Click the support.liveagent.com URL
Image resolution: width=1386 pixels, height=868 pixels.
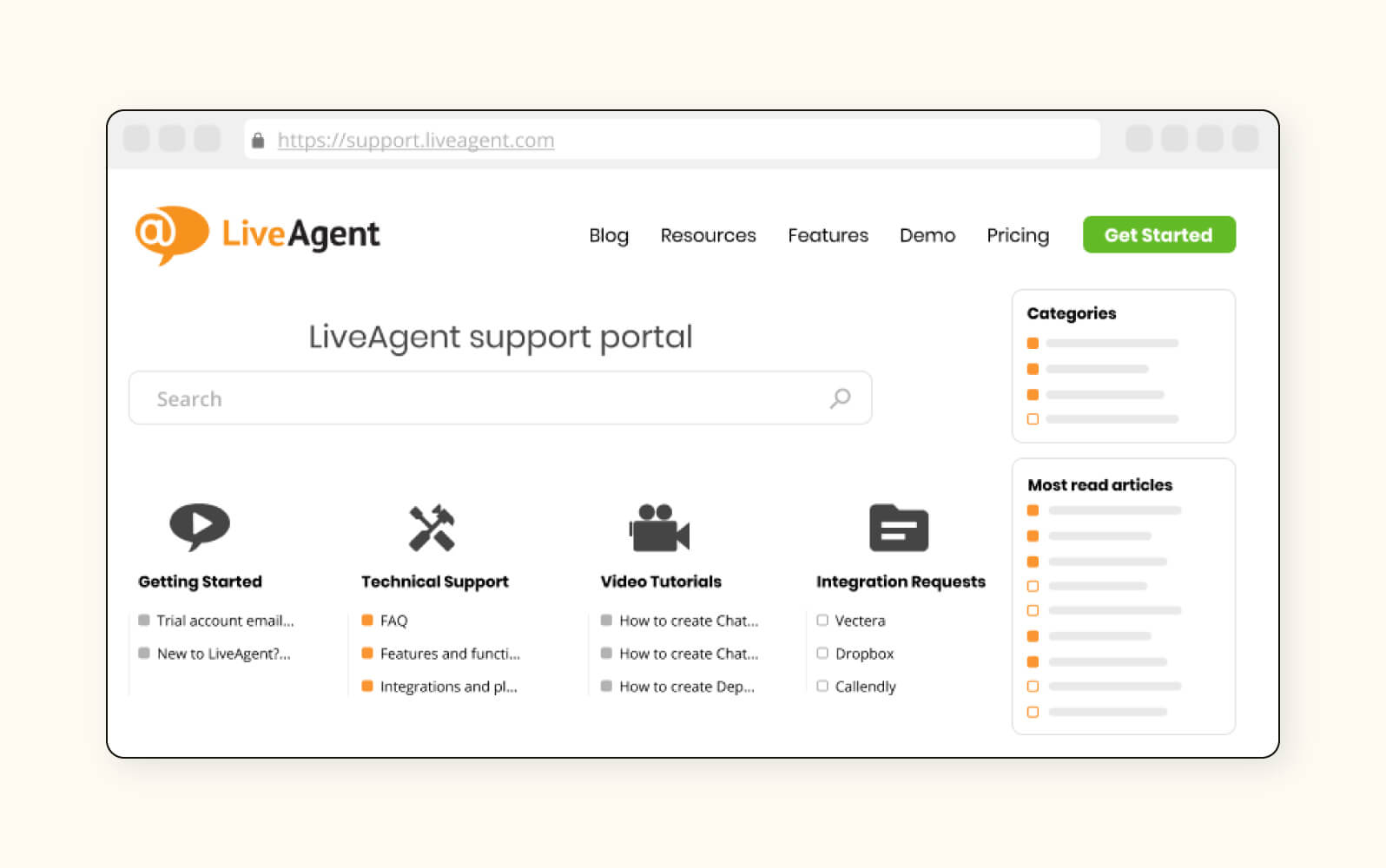click(416, 141)
